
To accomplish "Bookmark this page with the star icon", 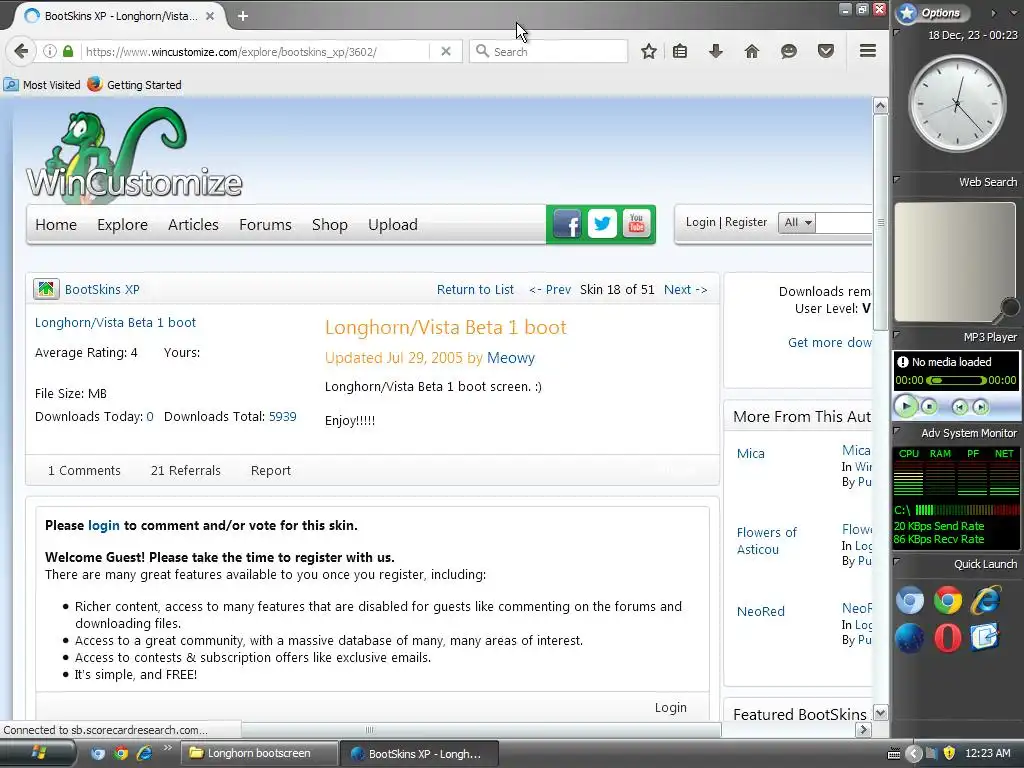I will [x=648, y=51].
